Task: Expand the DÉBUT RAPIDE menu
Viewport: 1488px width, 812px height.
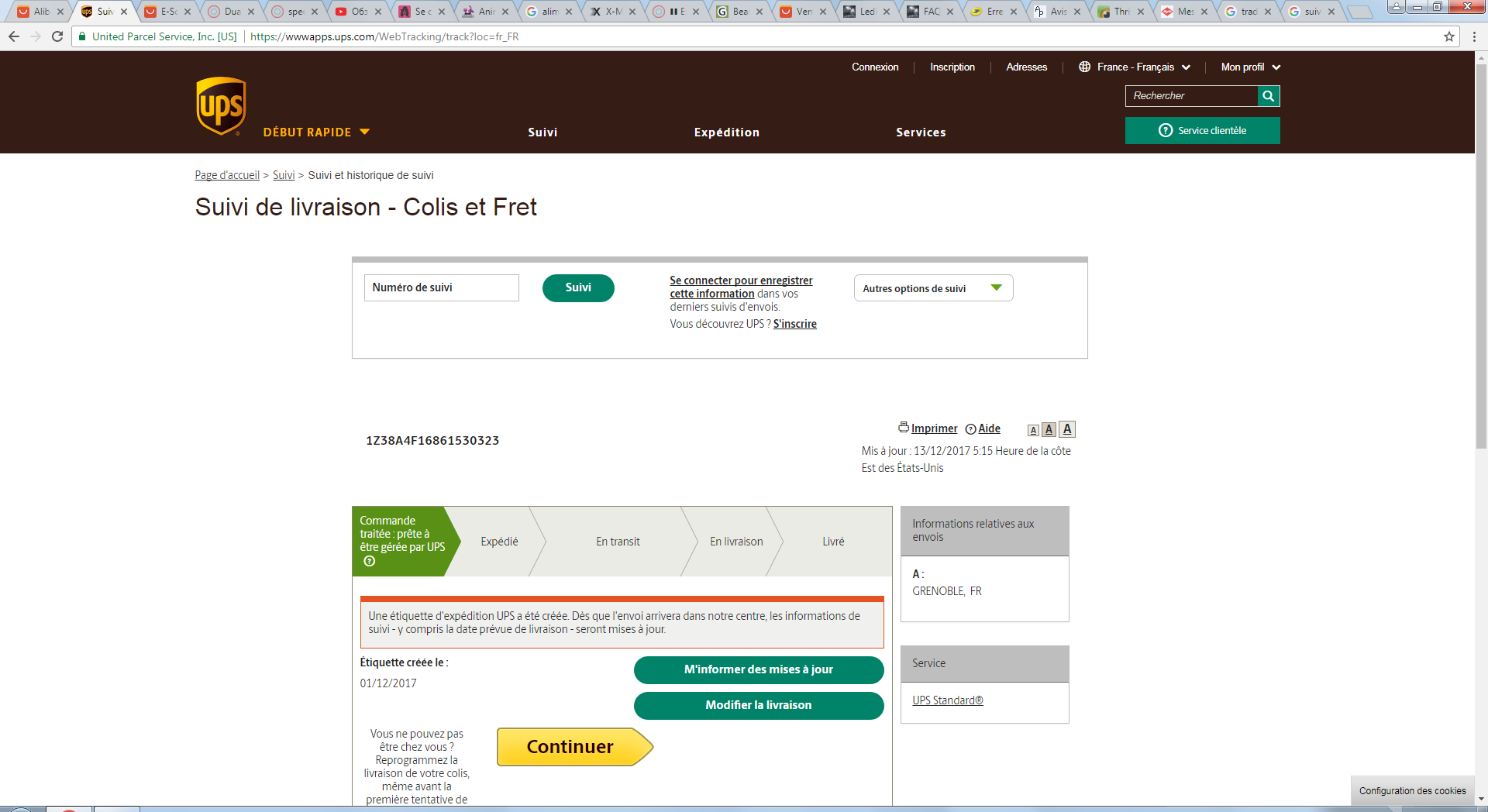Action: [316, 132]
